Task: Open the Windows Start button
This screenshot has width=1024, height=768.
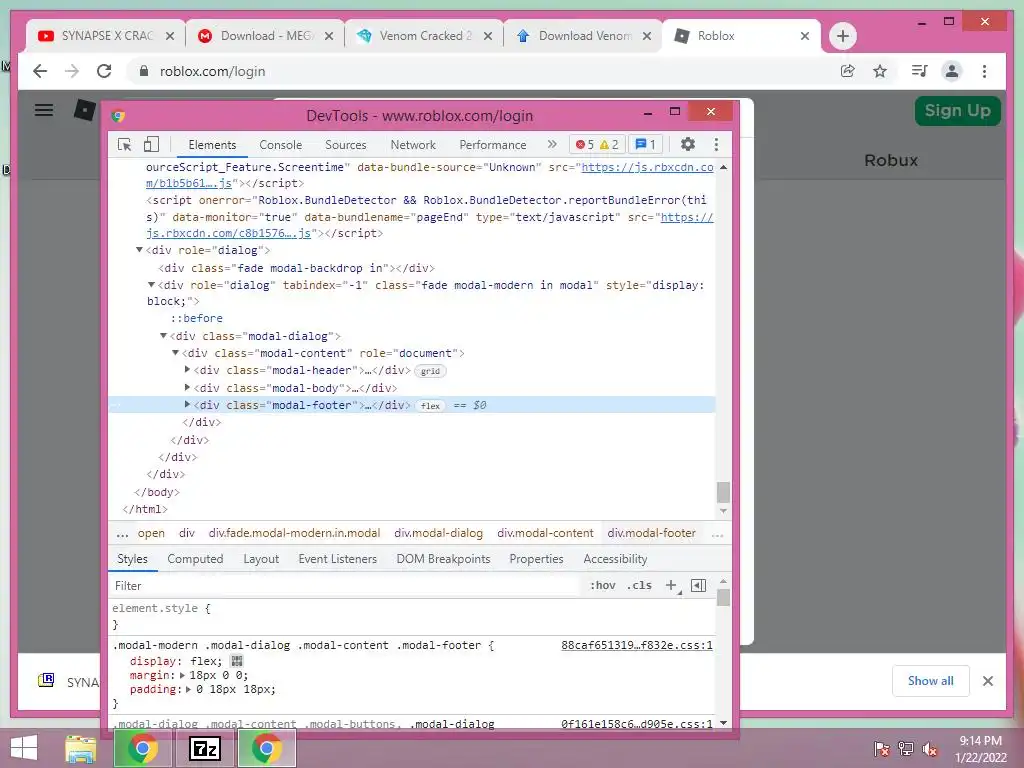Action: (x=24, y=748)
